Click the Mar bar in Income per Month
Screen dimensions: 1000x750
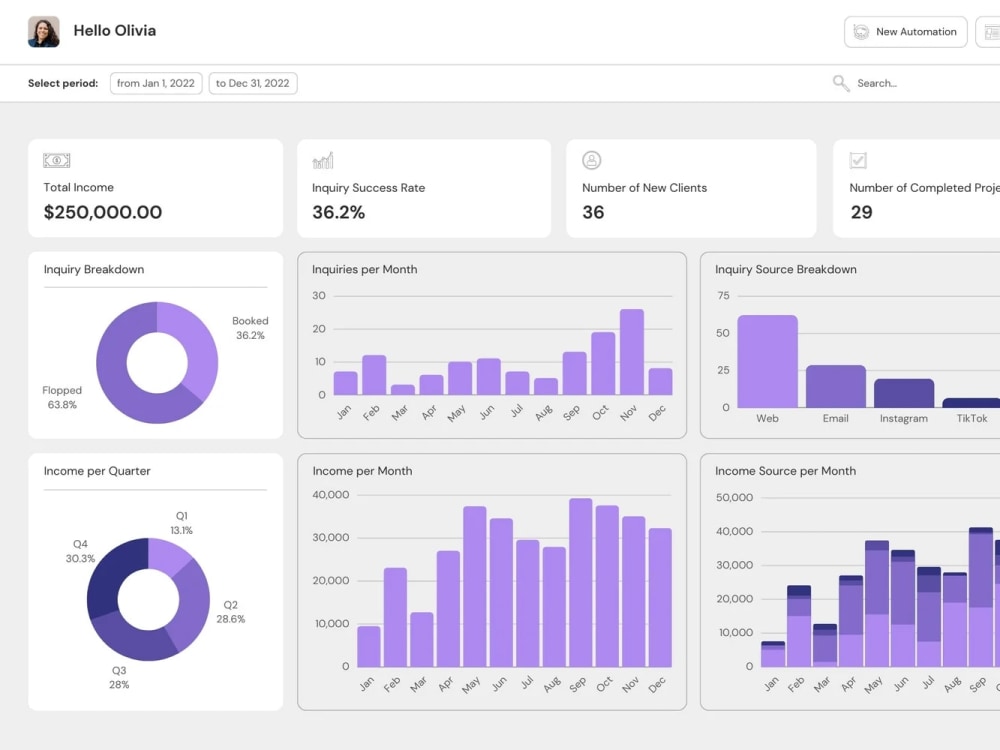point(422,640)
